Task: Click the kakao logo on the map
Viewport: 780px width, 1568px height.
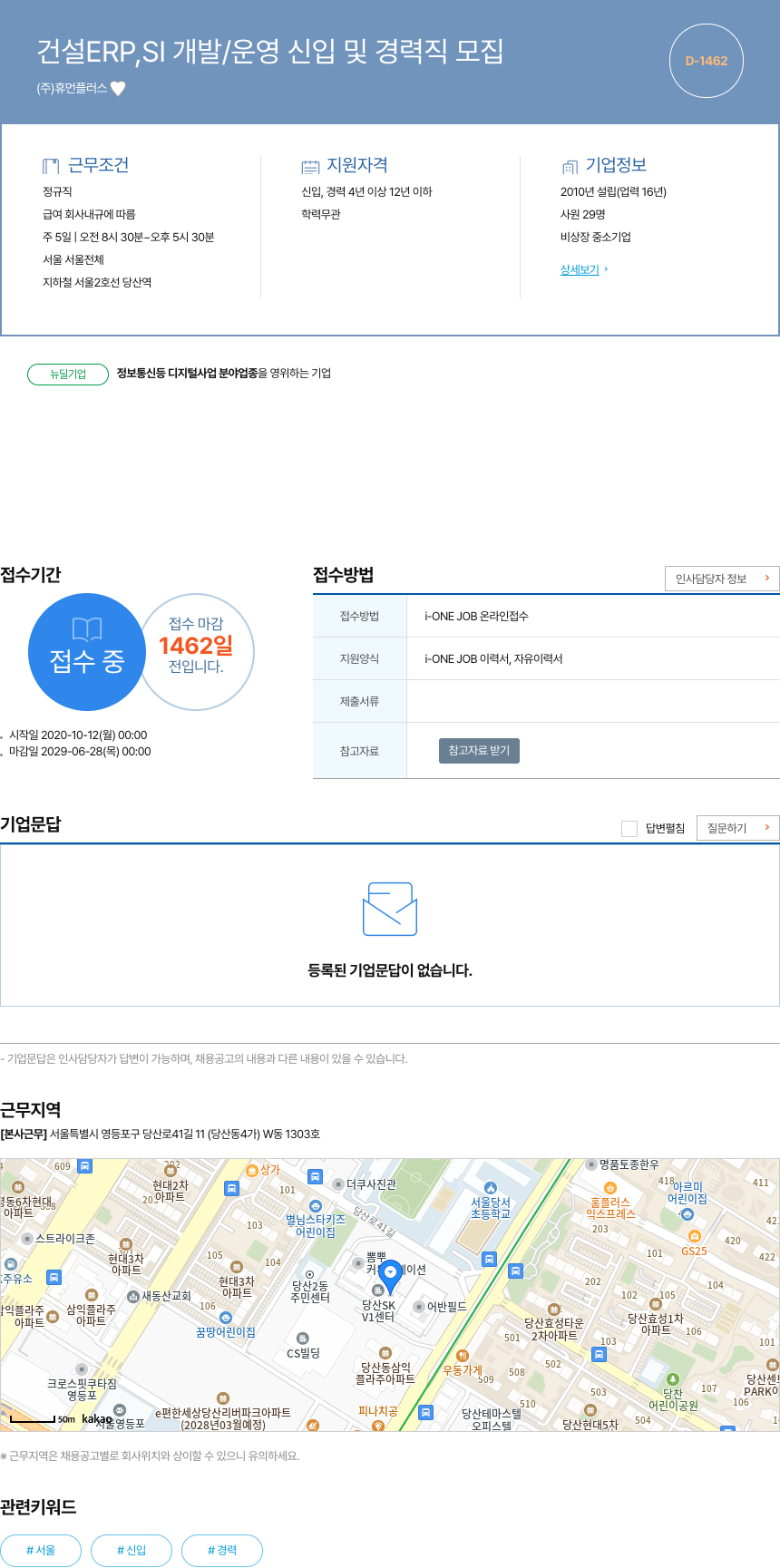Action: click(x=97, y=1419)
